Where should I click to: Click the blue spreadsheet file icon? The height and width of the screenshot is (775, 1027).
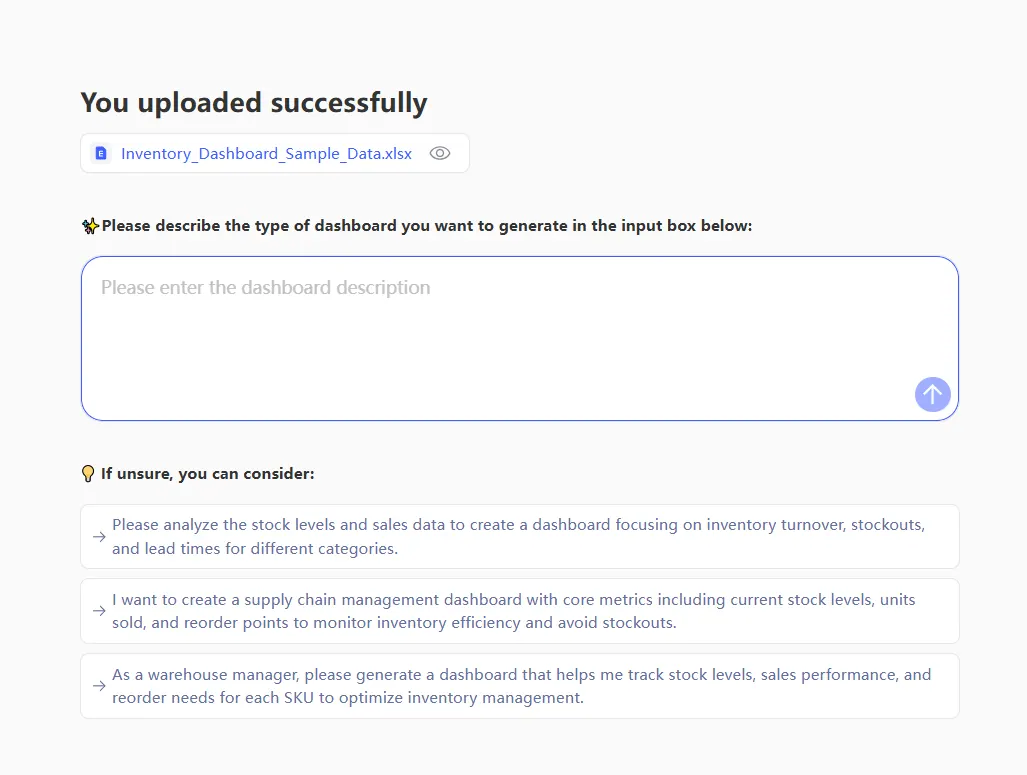100,153
